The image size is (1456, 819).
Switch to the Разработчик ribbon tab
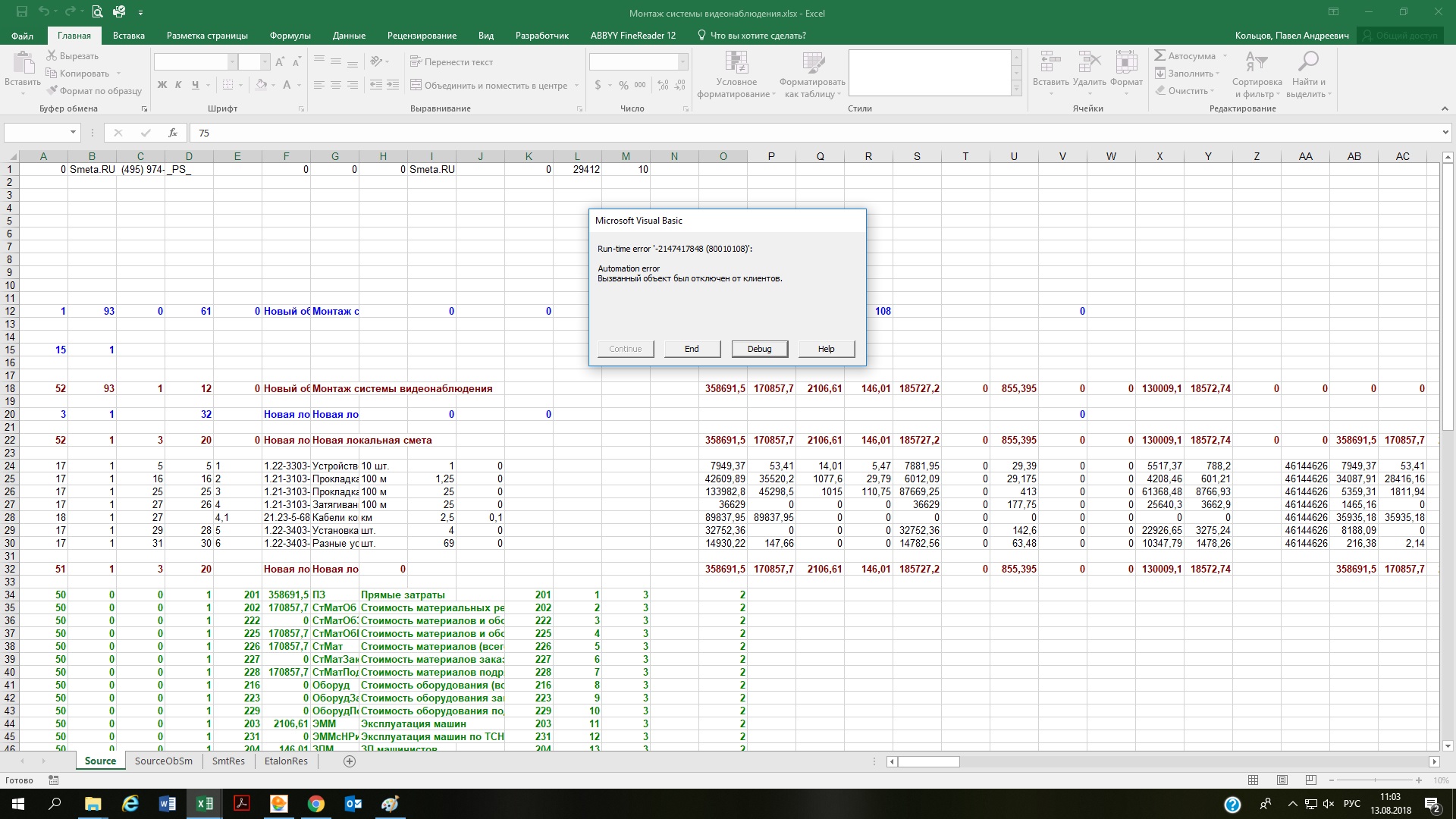click(x=542, y=36)
